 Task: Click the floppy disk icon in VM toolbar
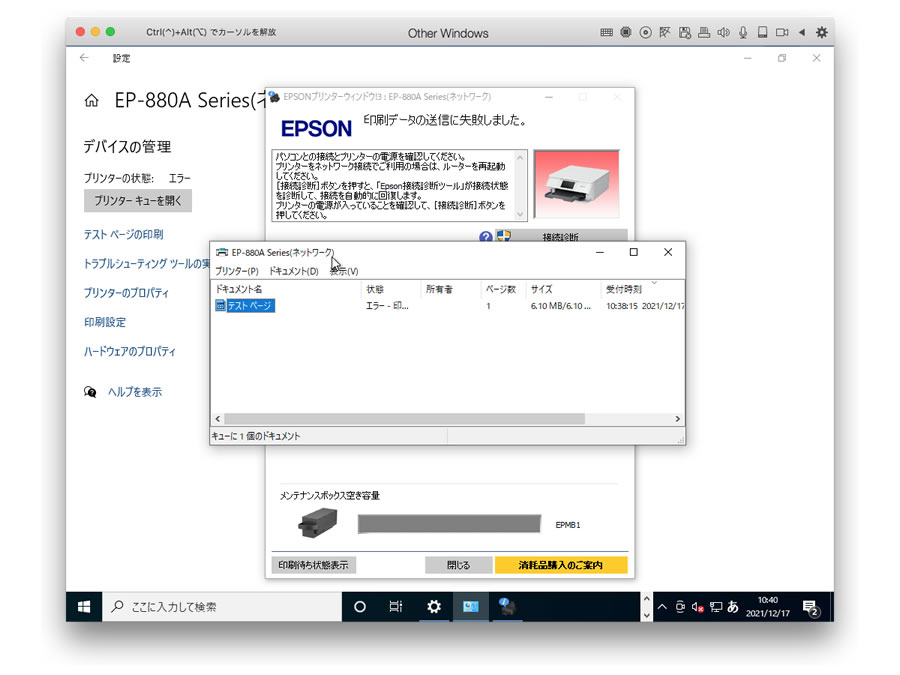point(684,33)
